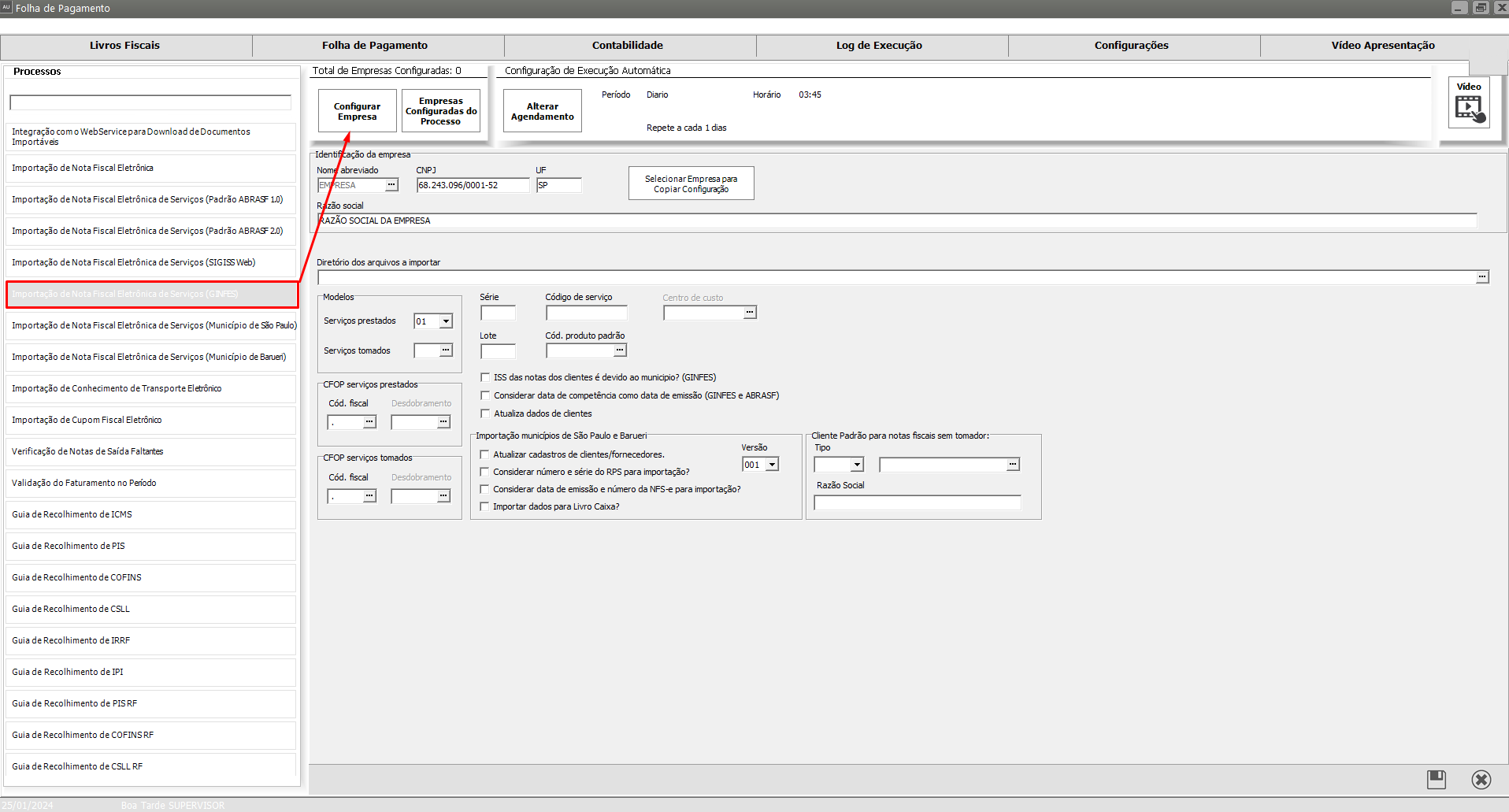The height and width of the screenshot is (812, 1509).
Task: Check Considerar data de emissão NFS-e
Action: 484,489
